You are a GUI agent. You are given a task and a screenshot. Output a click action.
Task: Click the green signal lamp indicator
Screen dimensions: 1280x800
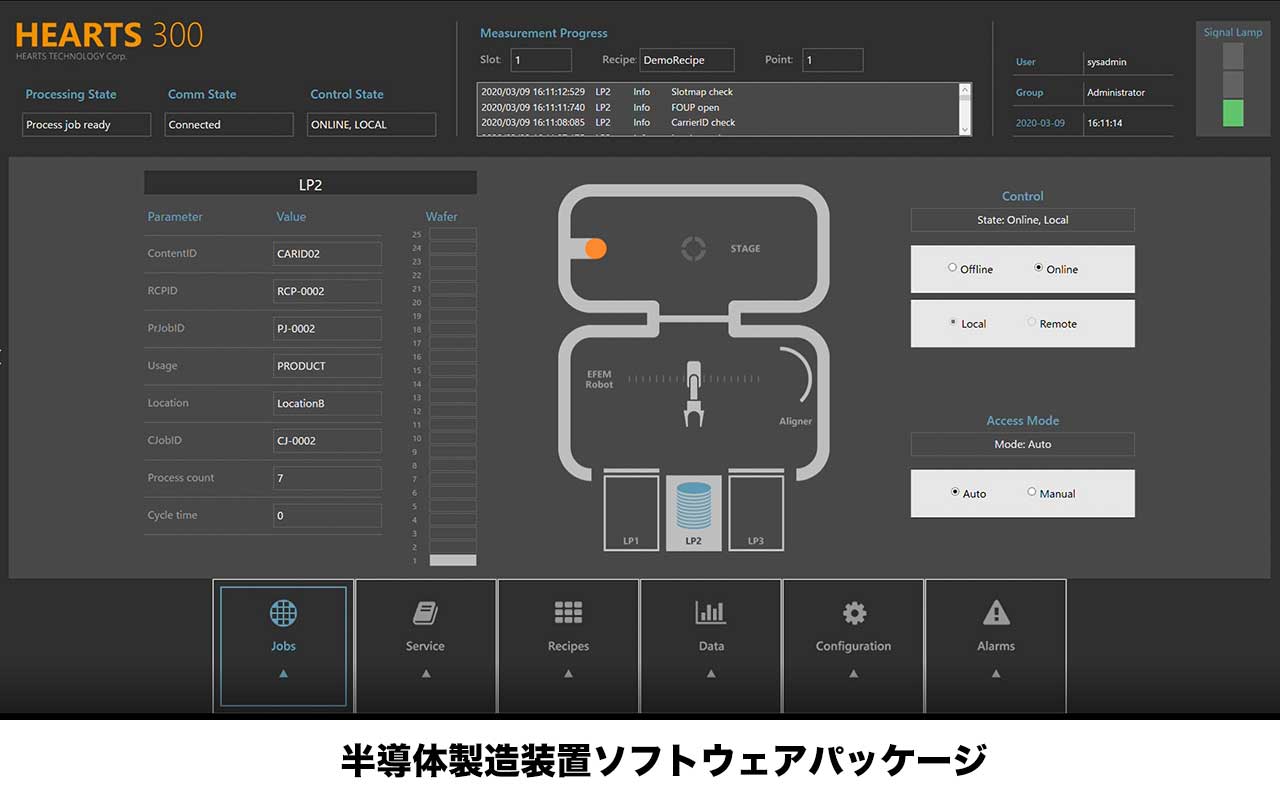point(1233,113)
